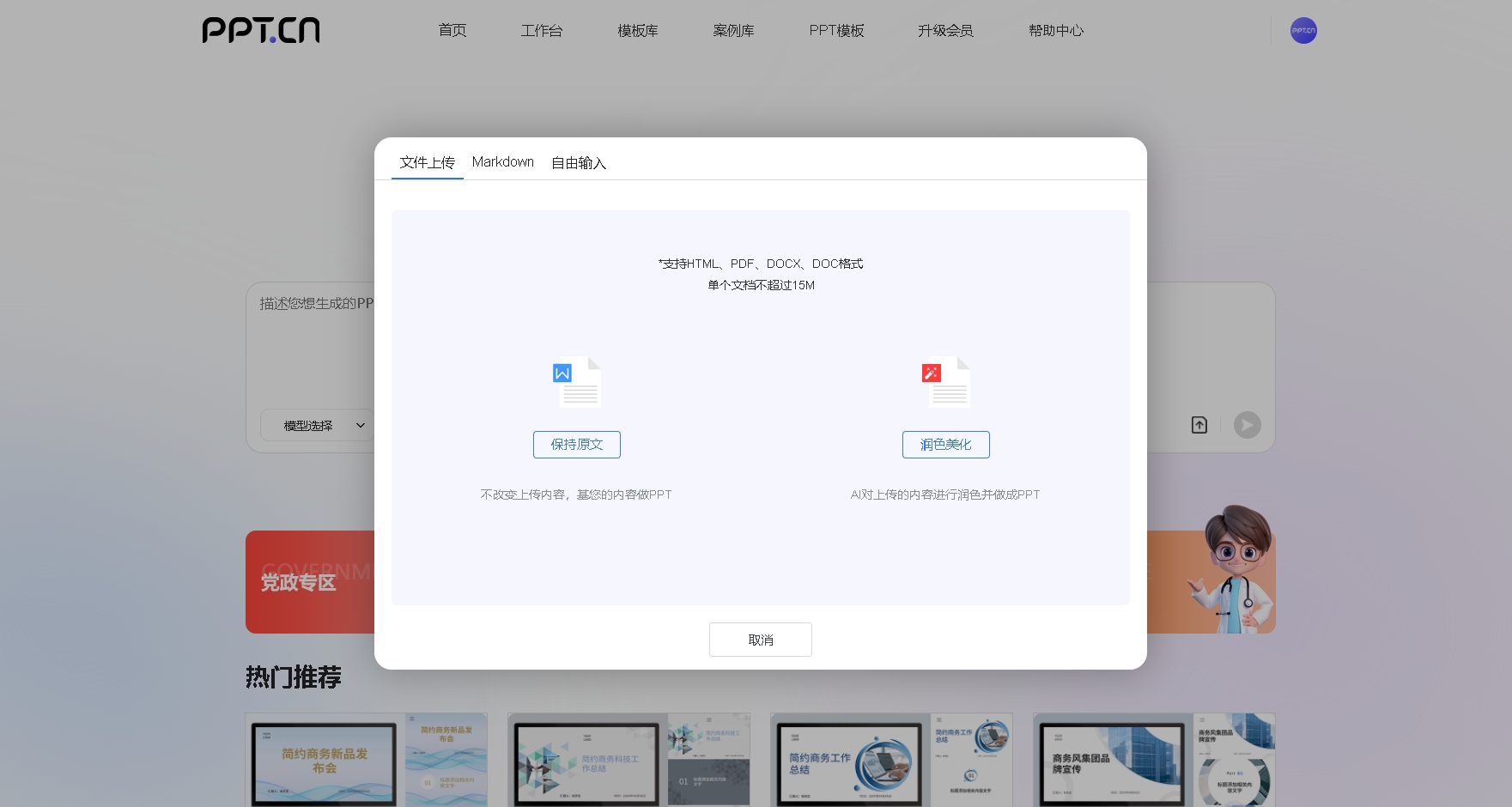Viewport: 1512px width, 807px height.
Task: Go to 工作台 in the navbar
Action: 541,31
